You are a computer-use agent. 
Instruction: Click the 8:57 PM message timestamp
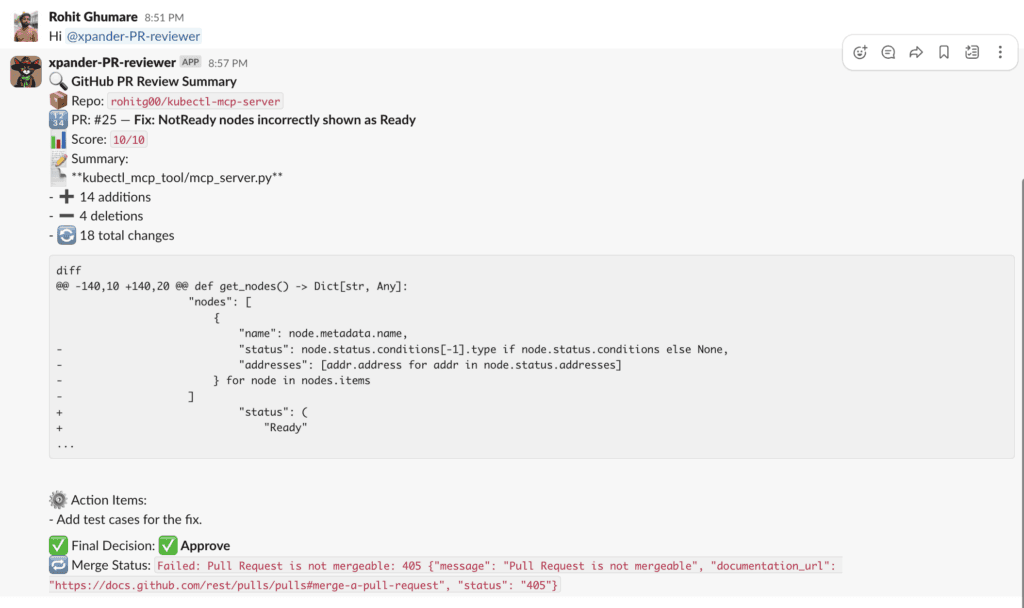[x=228, y=63]
